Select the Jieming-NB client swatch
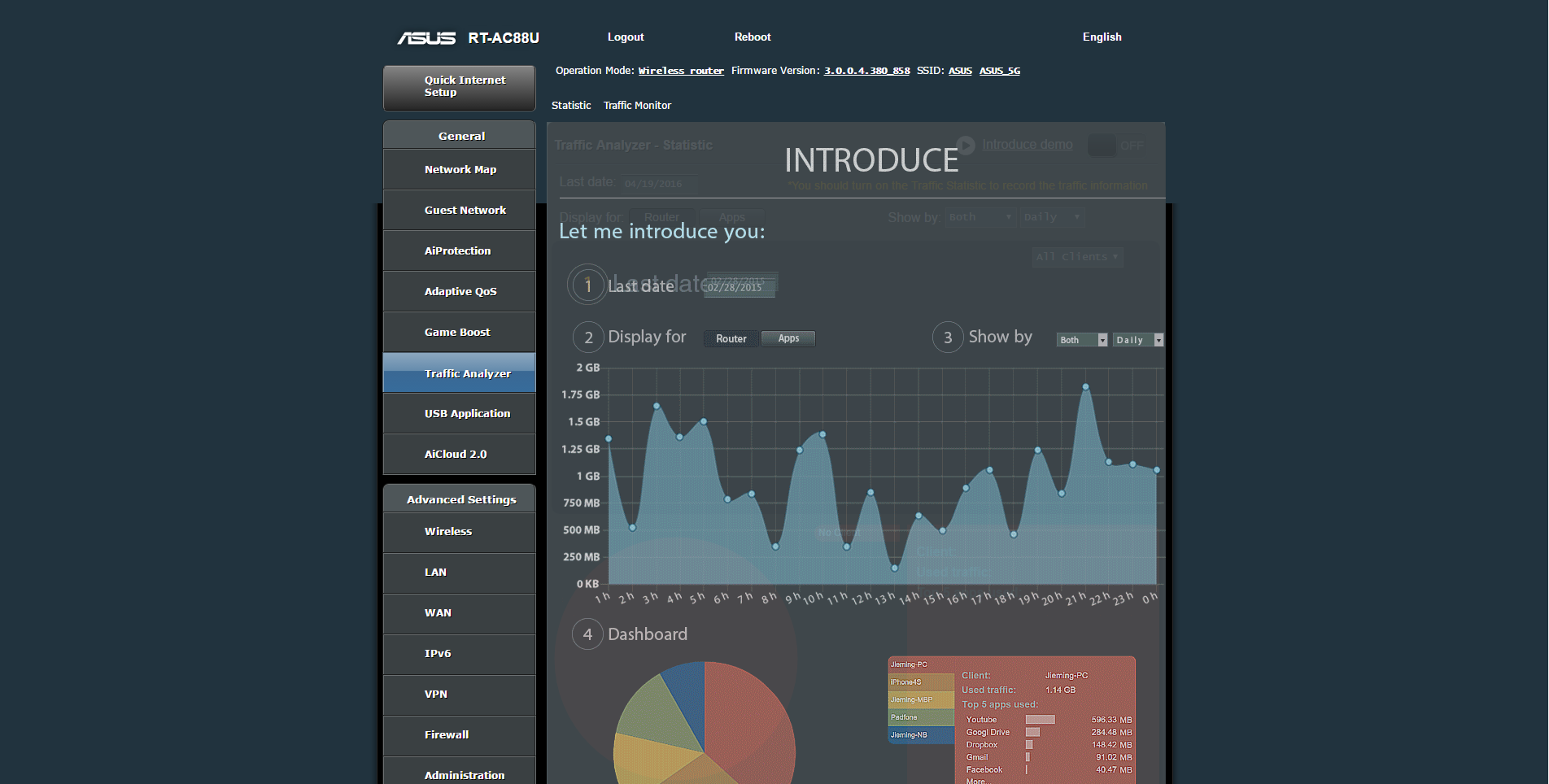This screenshot has height=784, width=1549. 921,735
